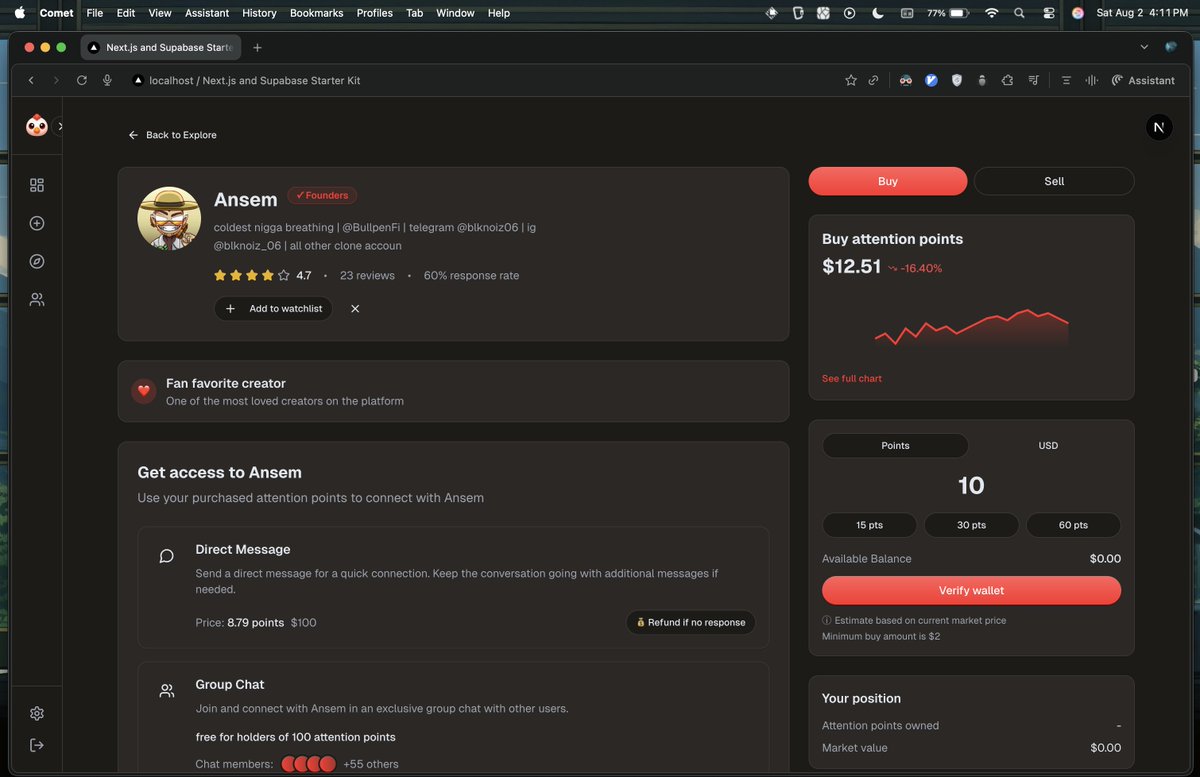Click Add to watchlist button

tap(273, 309)
